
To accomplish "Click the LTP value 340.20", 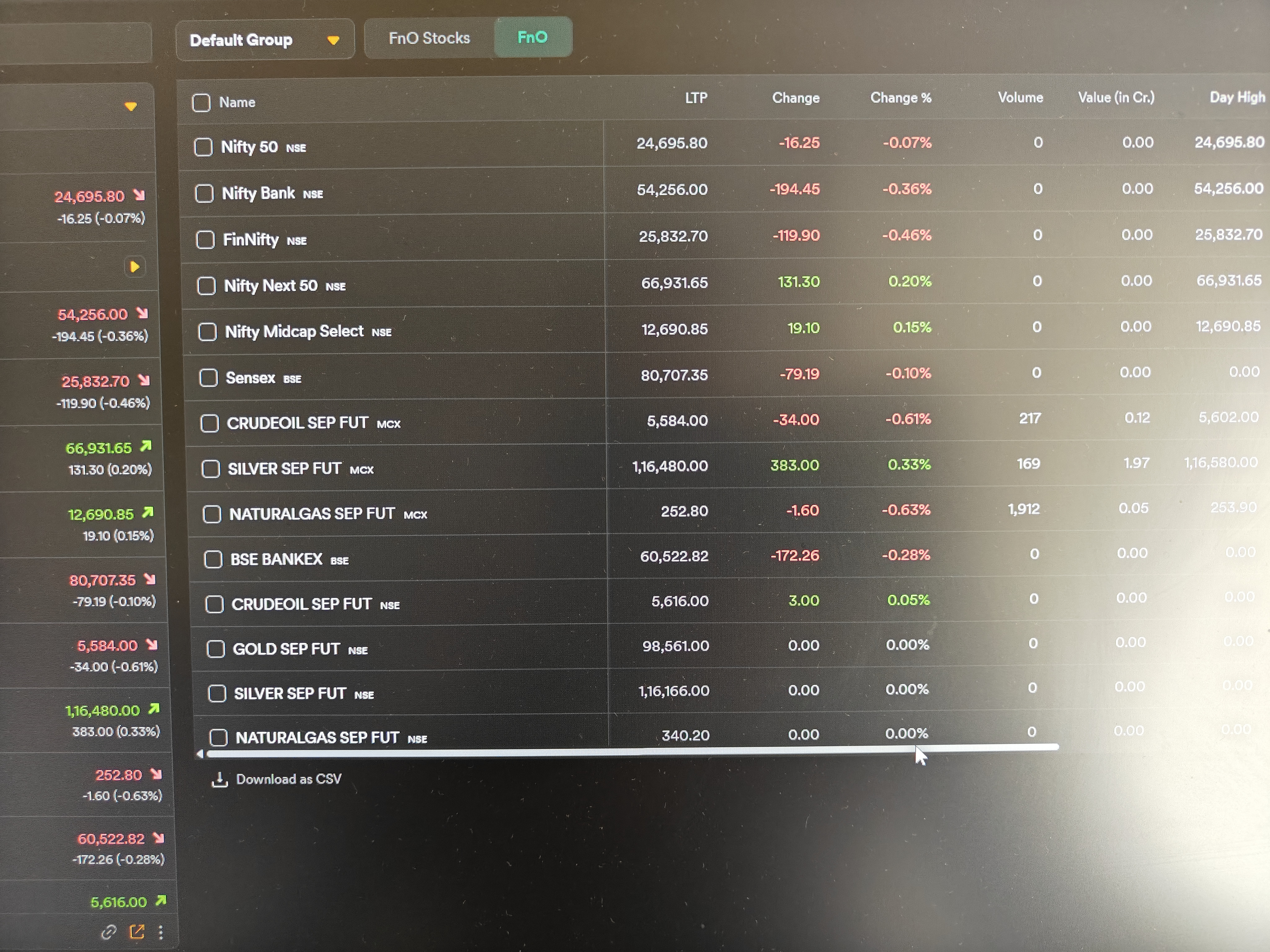I will 686,735.
